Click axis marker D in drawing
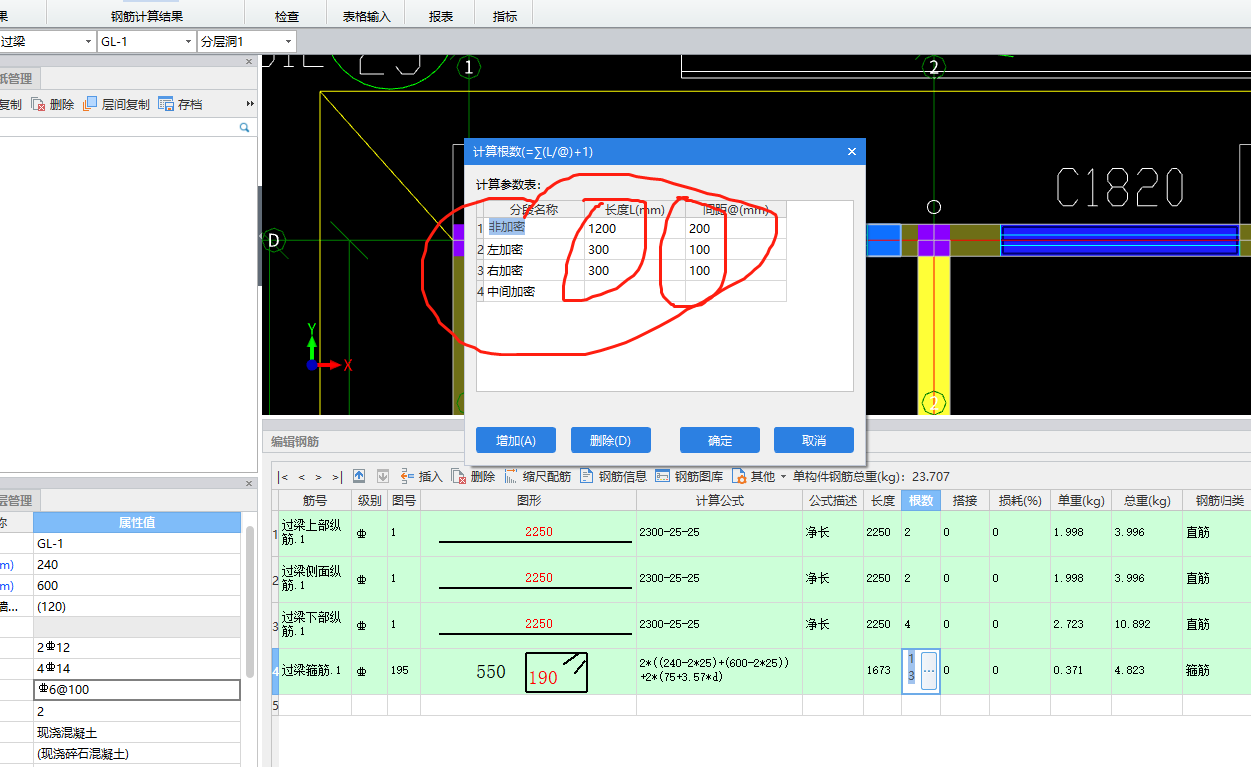Image resolution: width=1251 pixels, height=767 pixels. (x=273, y=240)
